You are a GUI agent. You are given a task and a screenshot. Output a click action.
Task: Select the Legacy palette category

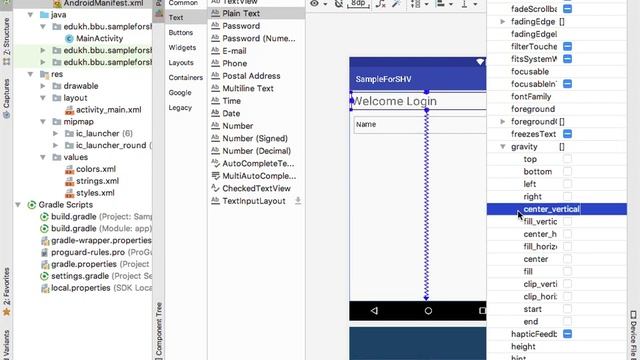pos(180,108)
